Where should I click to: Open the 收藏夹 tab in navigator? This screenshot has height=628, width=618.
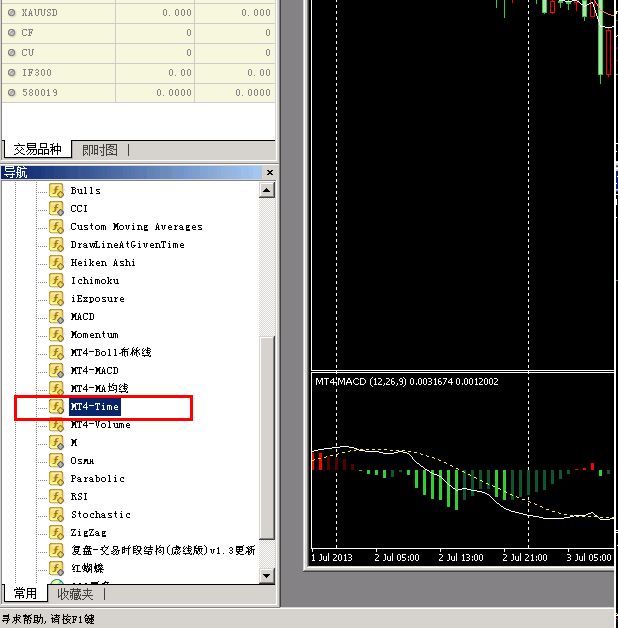tap(74, 594)
